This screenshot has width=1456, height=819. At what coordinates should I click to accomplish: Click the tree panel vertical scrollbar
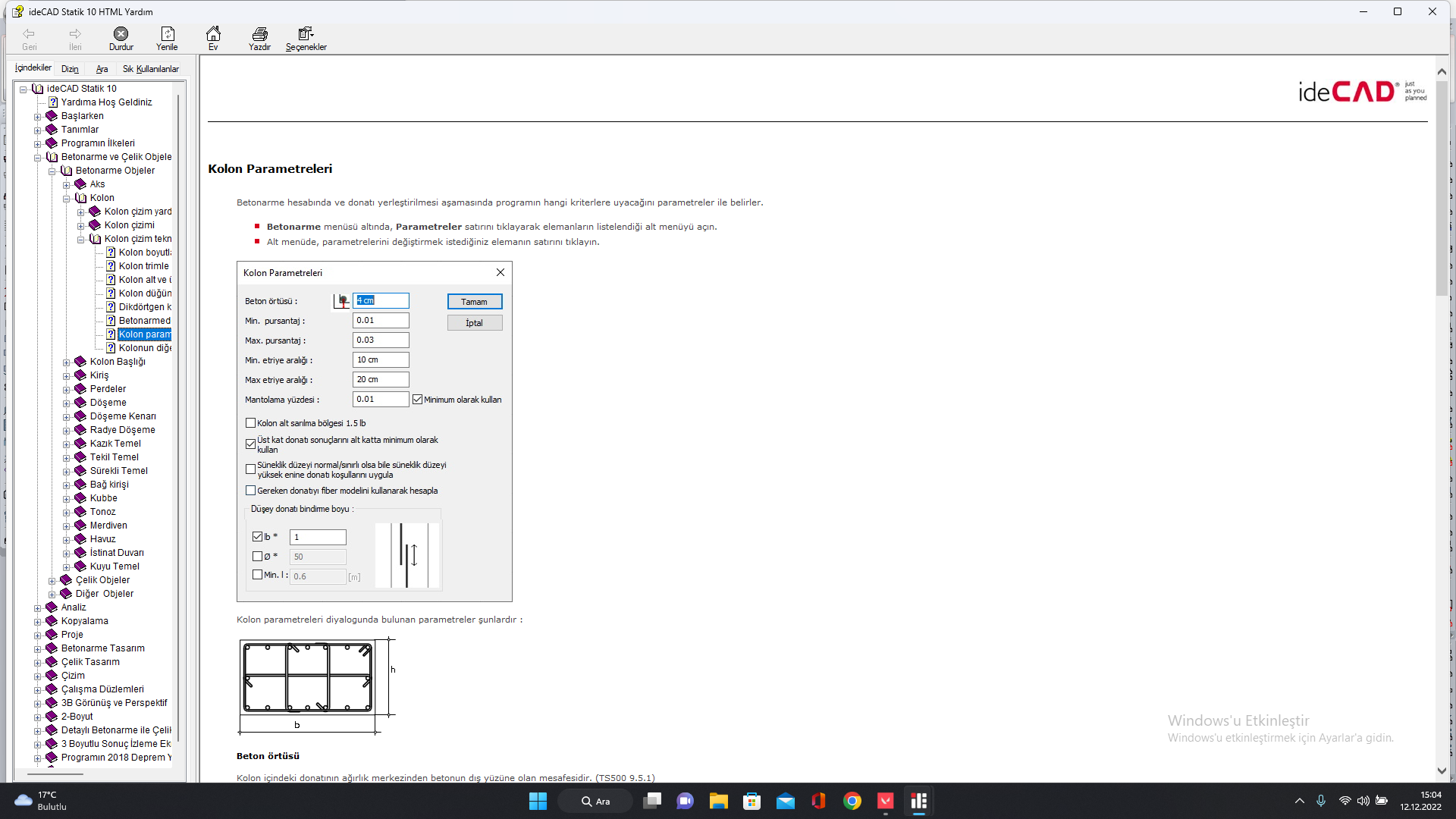point(179,417)
